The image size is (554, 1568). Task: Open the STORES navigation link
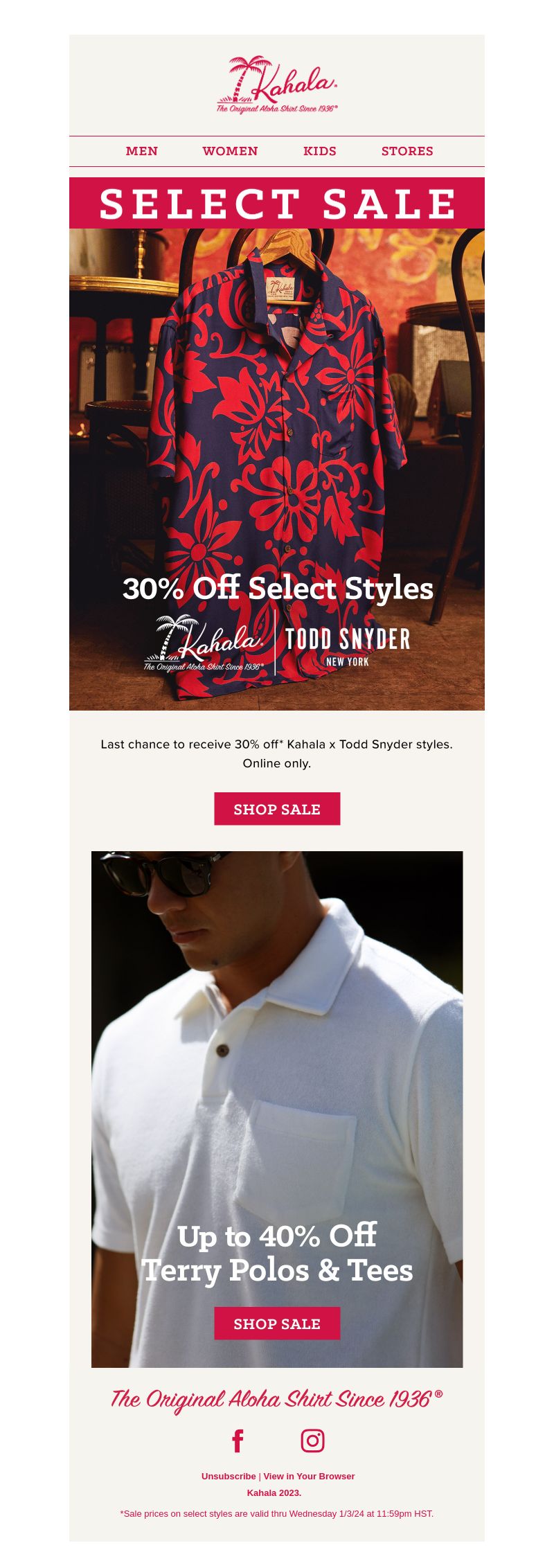pyautogui.click(x=407, y=151)
